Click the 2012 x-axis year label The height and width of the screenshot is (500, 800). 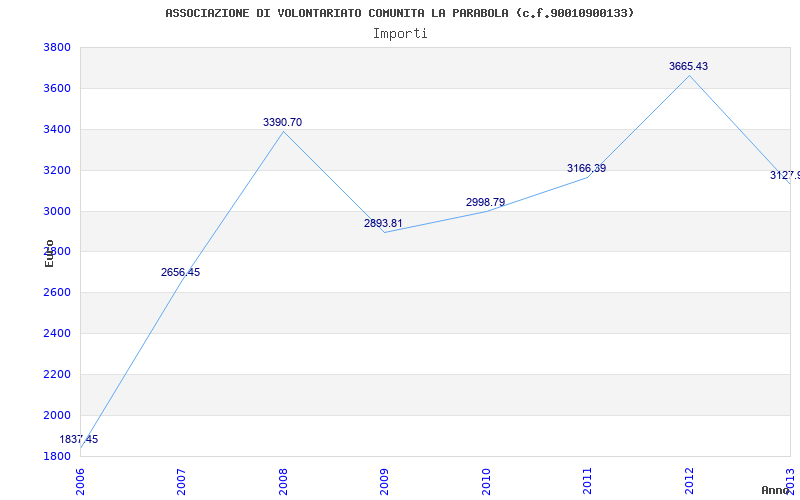pos(689,481)
